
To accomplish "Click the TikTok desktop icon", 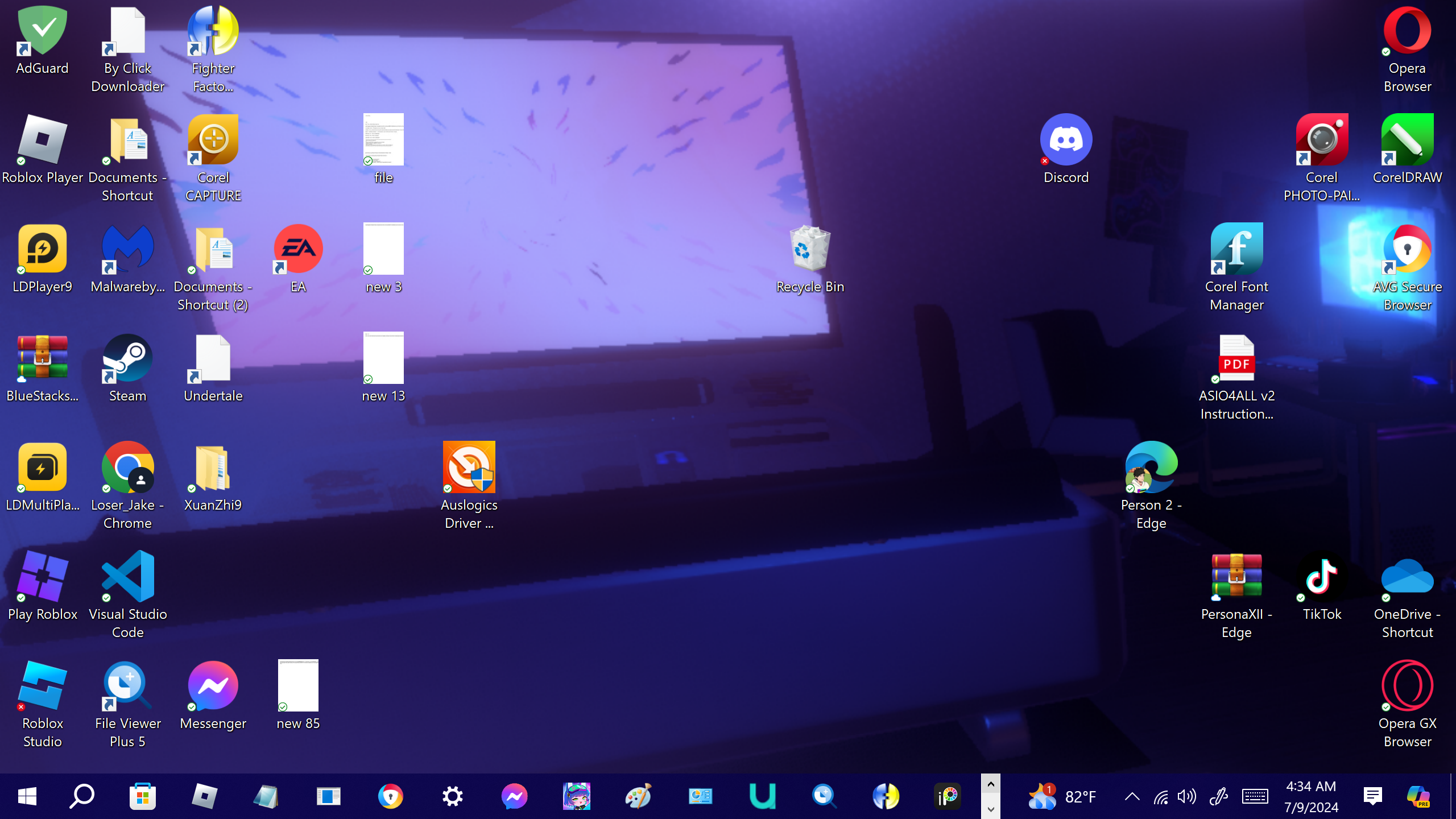I will point(1322,577).
